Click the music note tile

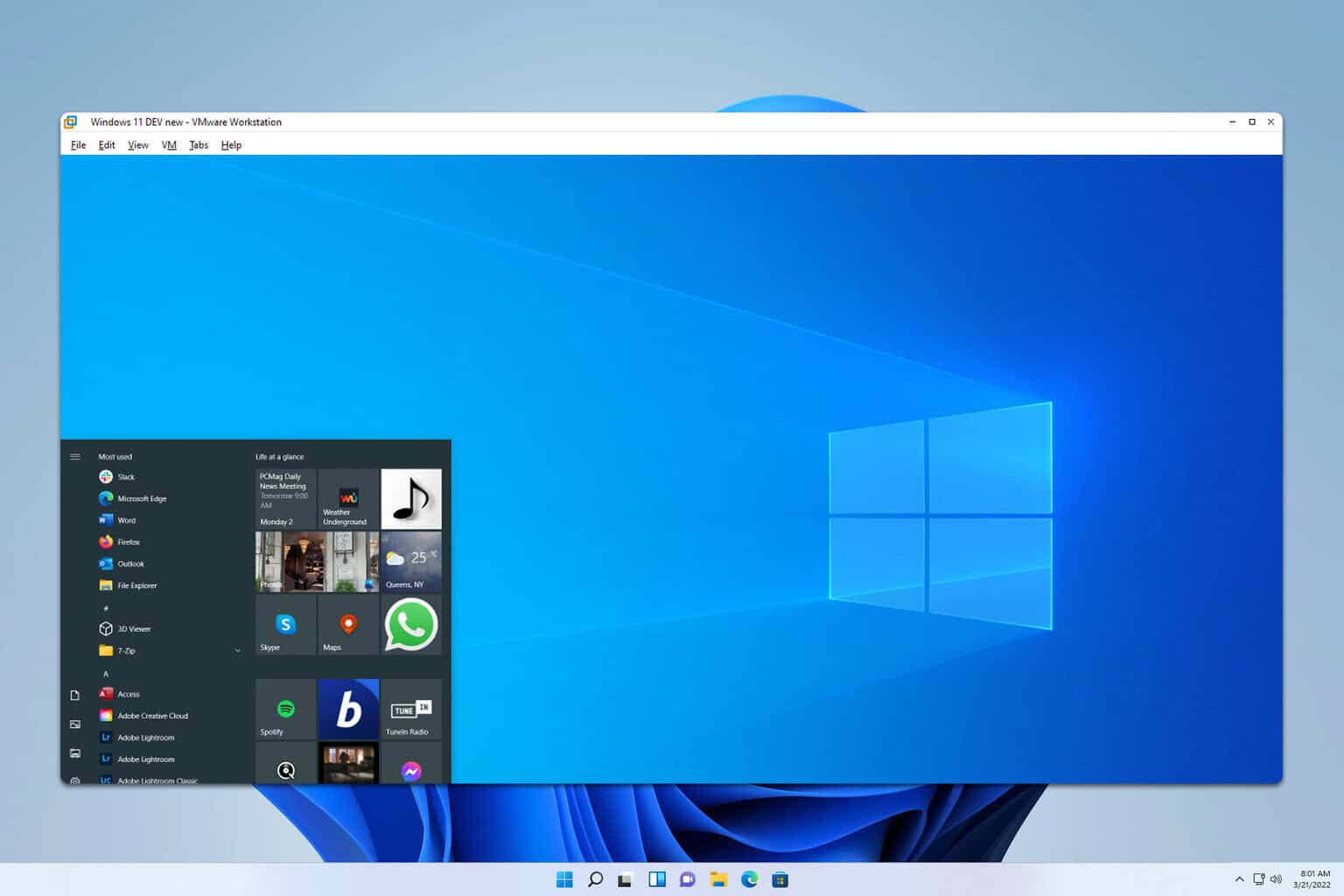point(411,499)
